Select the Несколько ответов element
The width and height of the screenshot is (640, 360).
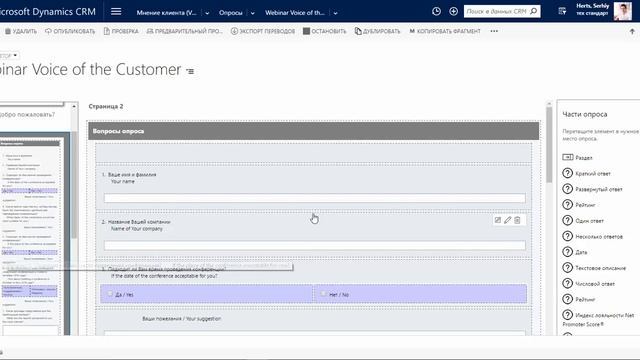(592, 236)
